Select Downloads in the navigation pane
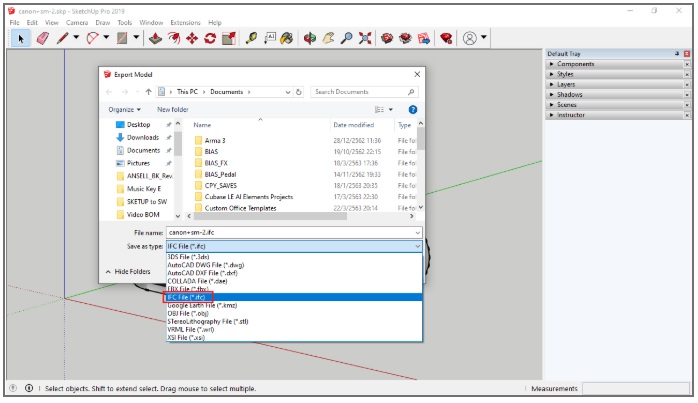 [x=142, y=138]
